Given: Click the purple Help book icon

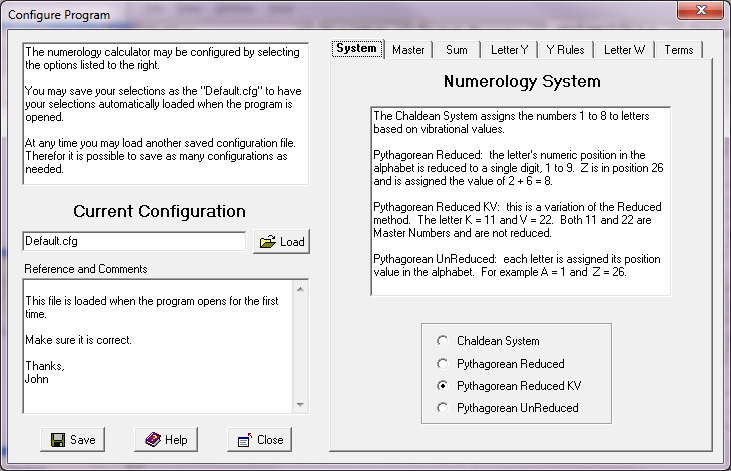Looking at the screenshot, I should pos(153,439).
